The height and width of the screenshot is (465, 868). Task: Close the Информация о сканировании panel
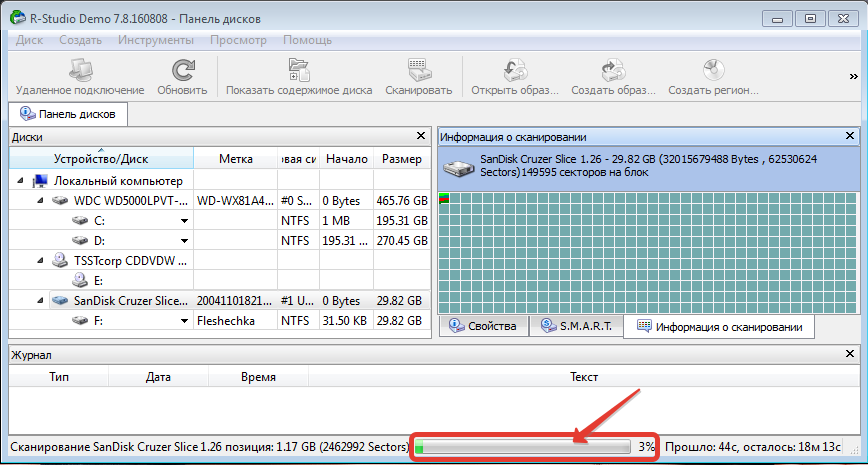[x=850, y=136]
